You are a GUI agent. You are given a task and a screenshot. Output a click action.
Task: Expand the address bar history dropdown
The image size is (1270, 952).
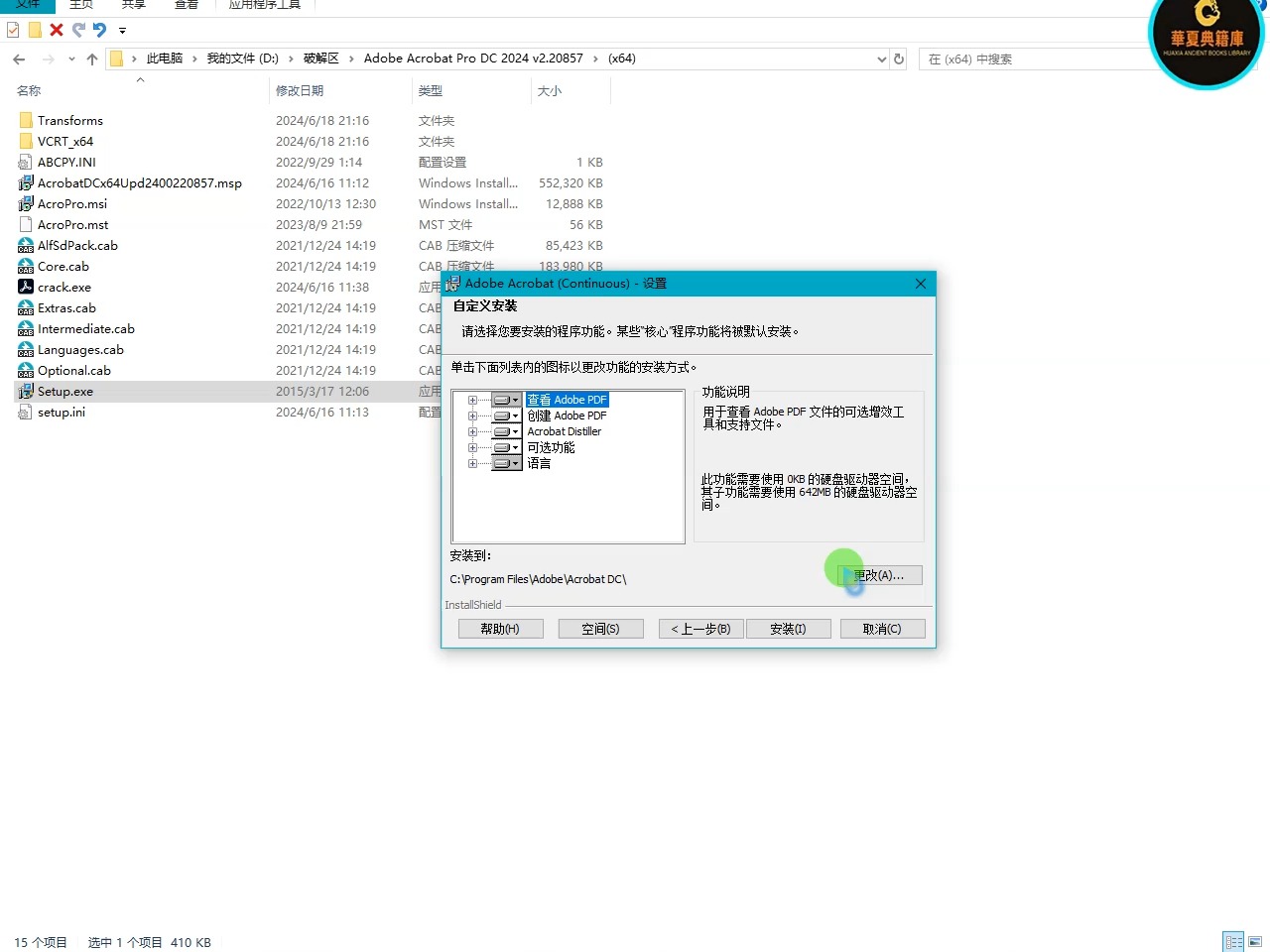click(x=882, y=59)
